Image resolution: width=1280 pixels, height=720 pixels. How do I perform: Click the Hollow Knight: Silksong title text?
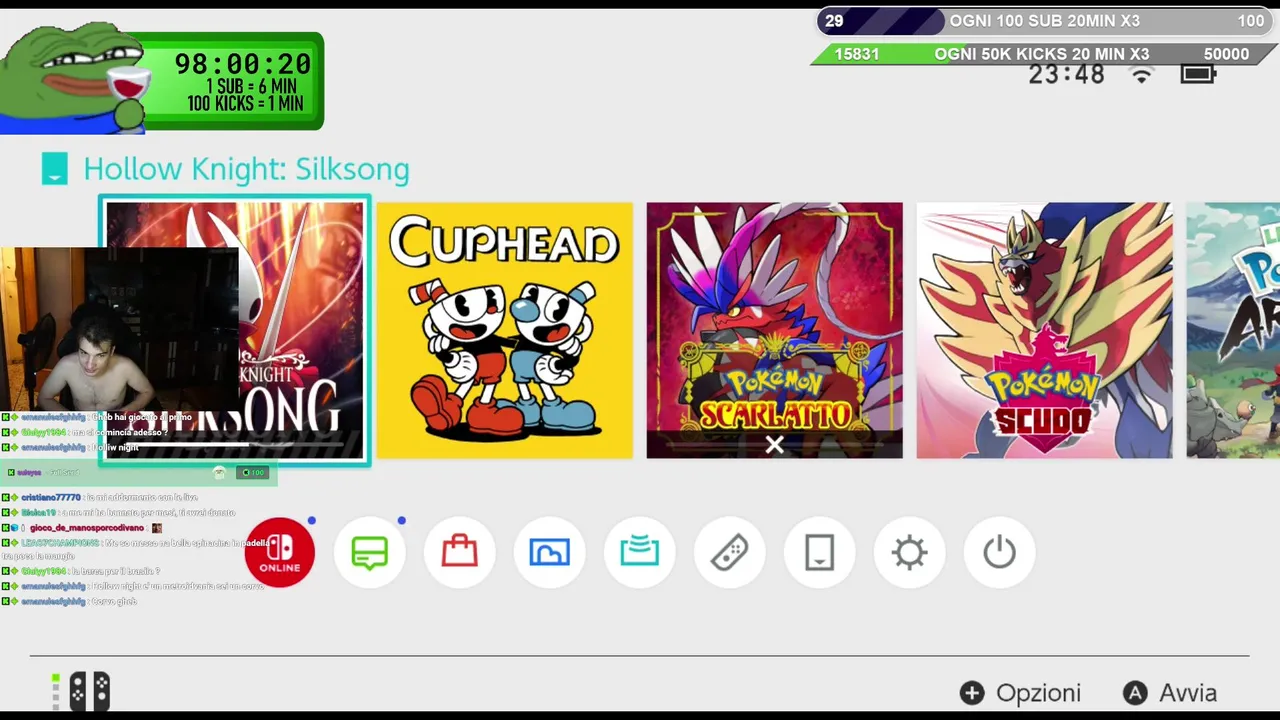tap(246, 169)
